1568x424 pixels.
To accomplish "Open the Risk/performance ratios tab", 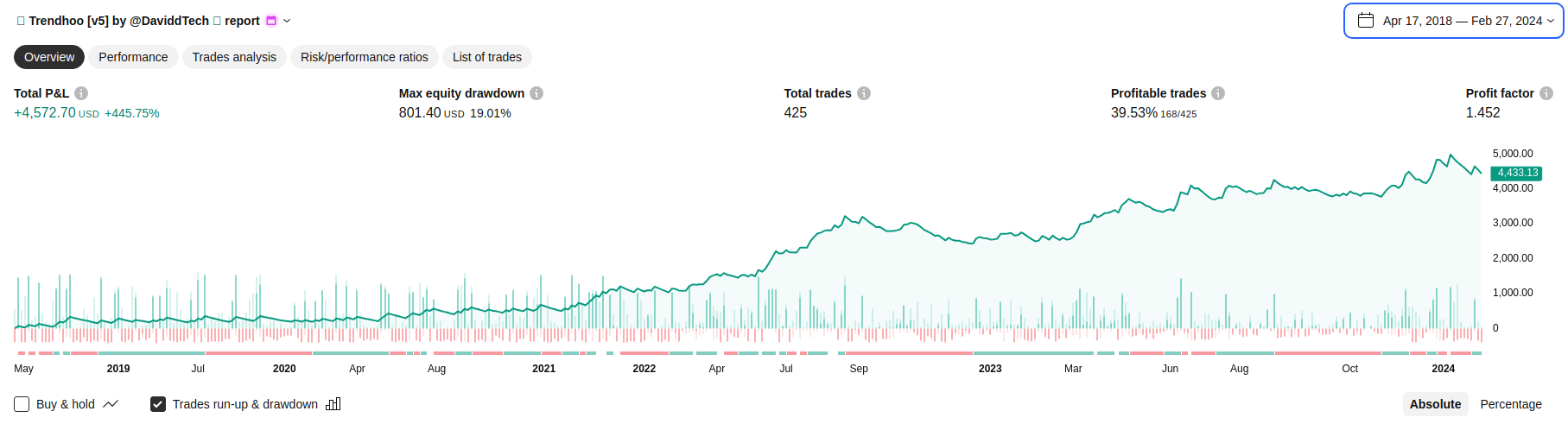I will (364, 57).
